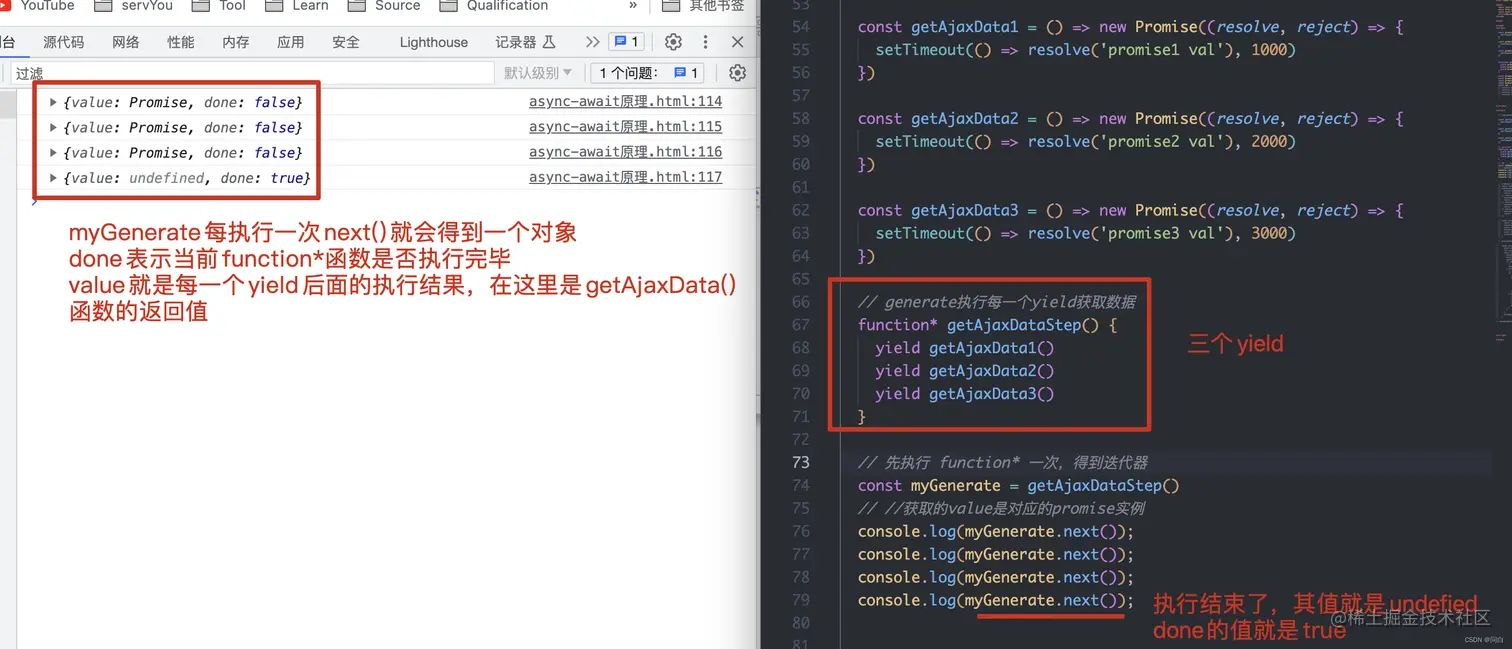The width and height of the screenshot is (1512, 649).
Task: Click 'const getAjaxData3' declaration line
Action: 1130,211
